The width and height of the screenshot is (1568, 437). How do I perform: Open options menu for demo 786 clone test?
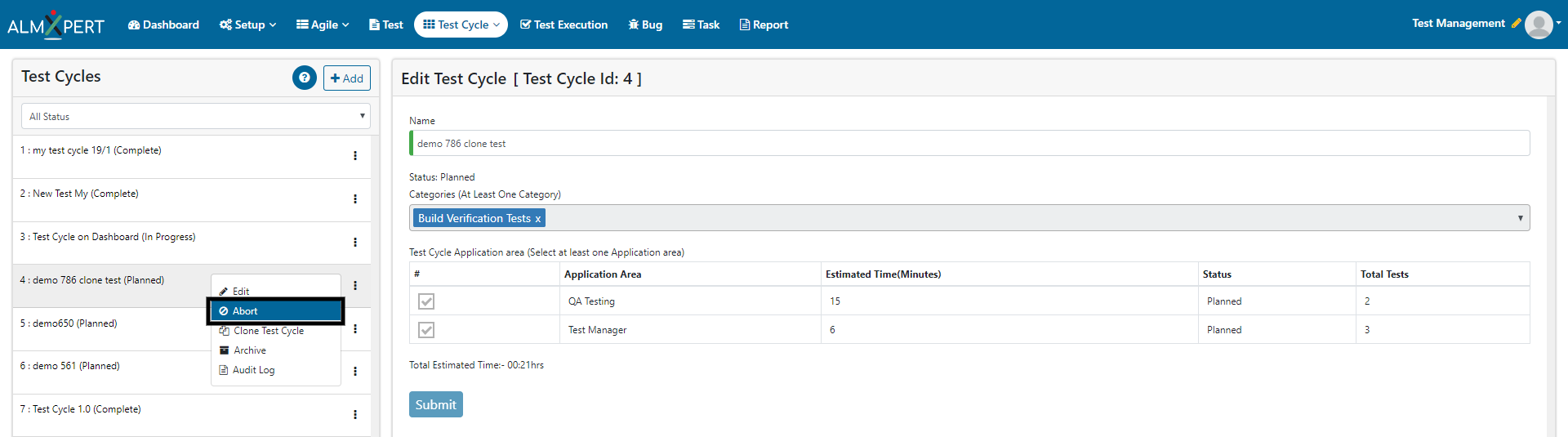point(355,285)
